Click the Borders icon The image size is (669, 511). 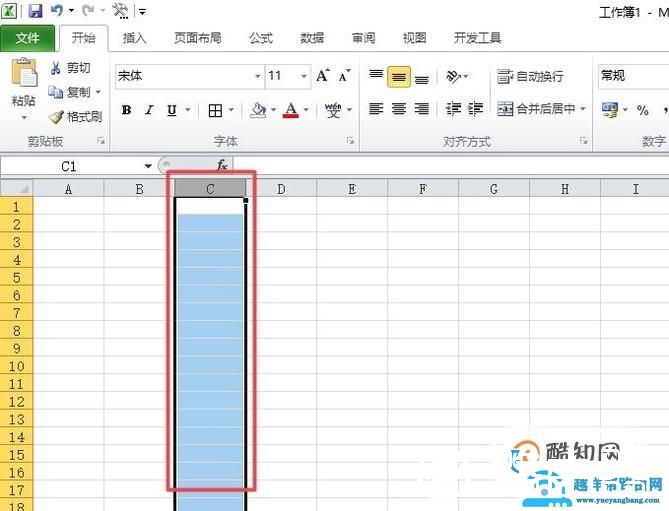point(215,110)
